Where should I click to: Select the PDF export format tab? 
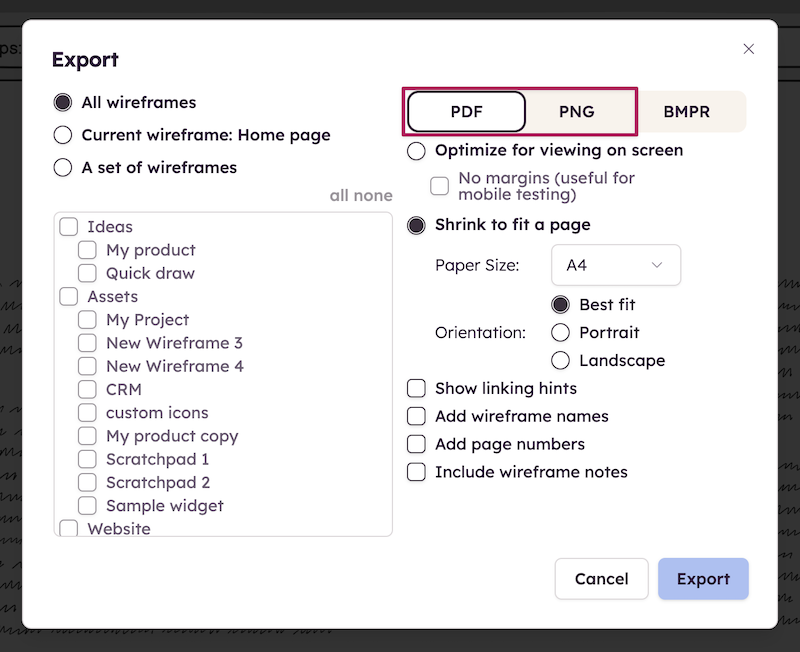point(466,112)
